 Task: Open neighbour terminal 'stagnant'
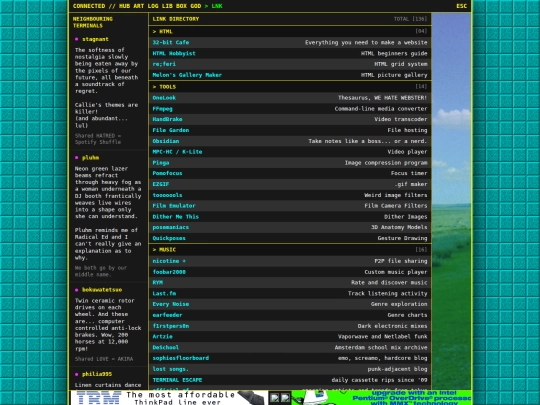(95, 39)
